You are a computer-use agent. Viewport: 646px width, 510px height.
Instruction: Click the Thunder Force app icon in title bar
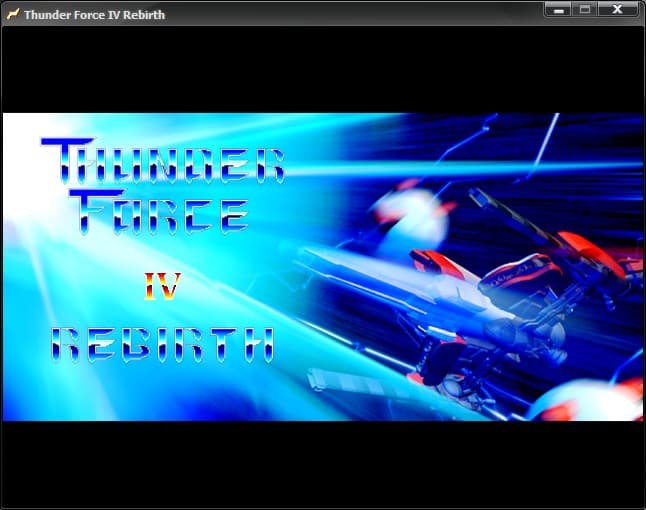pyautogui.click(x=13, y=14)
